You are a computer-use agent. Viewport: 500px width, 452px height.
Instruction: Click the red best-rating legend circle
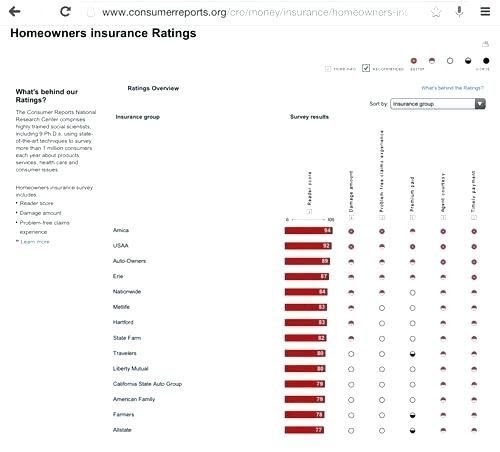tap(414, 61)
